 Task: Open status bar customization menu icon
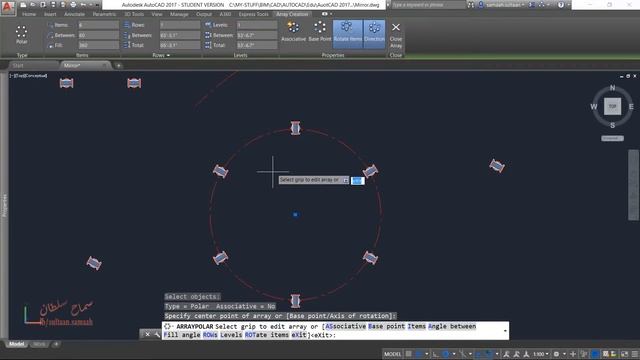(x=635, y=354)
